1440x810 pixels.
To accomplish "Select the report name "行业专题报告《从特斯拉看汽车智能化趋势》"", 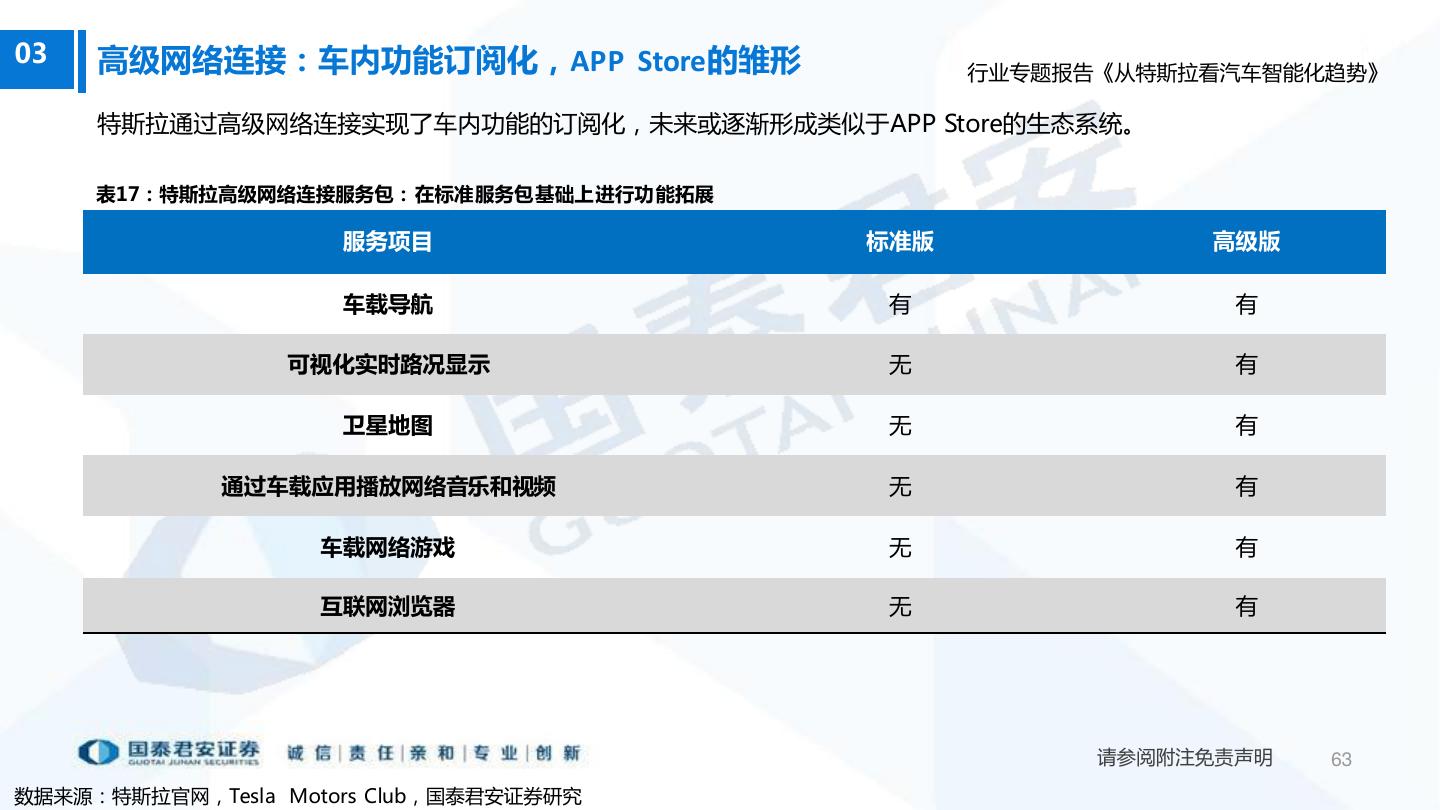I will click(1173, 73).
